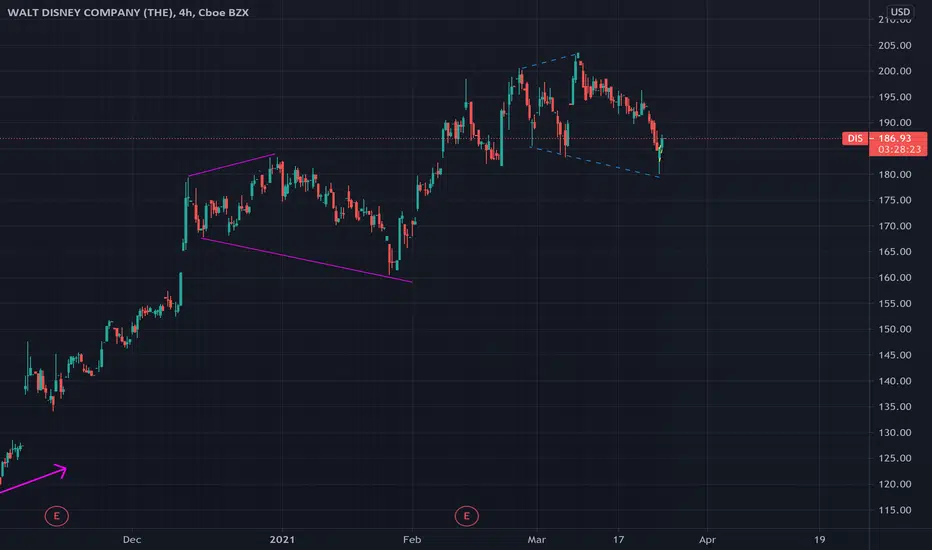Click the 125.00 price axis label

pos(895,458)
